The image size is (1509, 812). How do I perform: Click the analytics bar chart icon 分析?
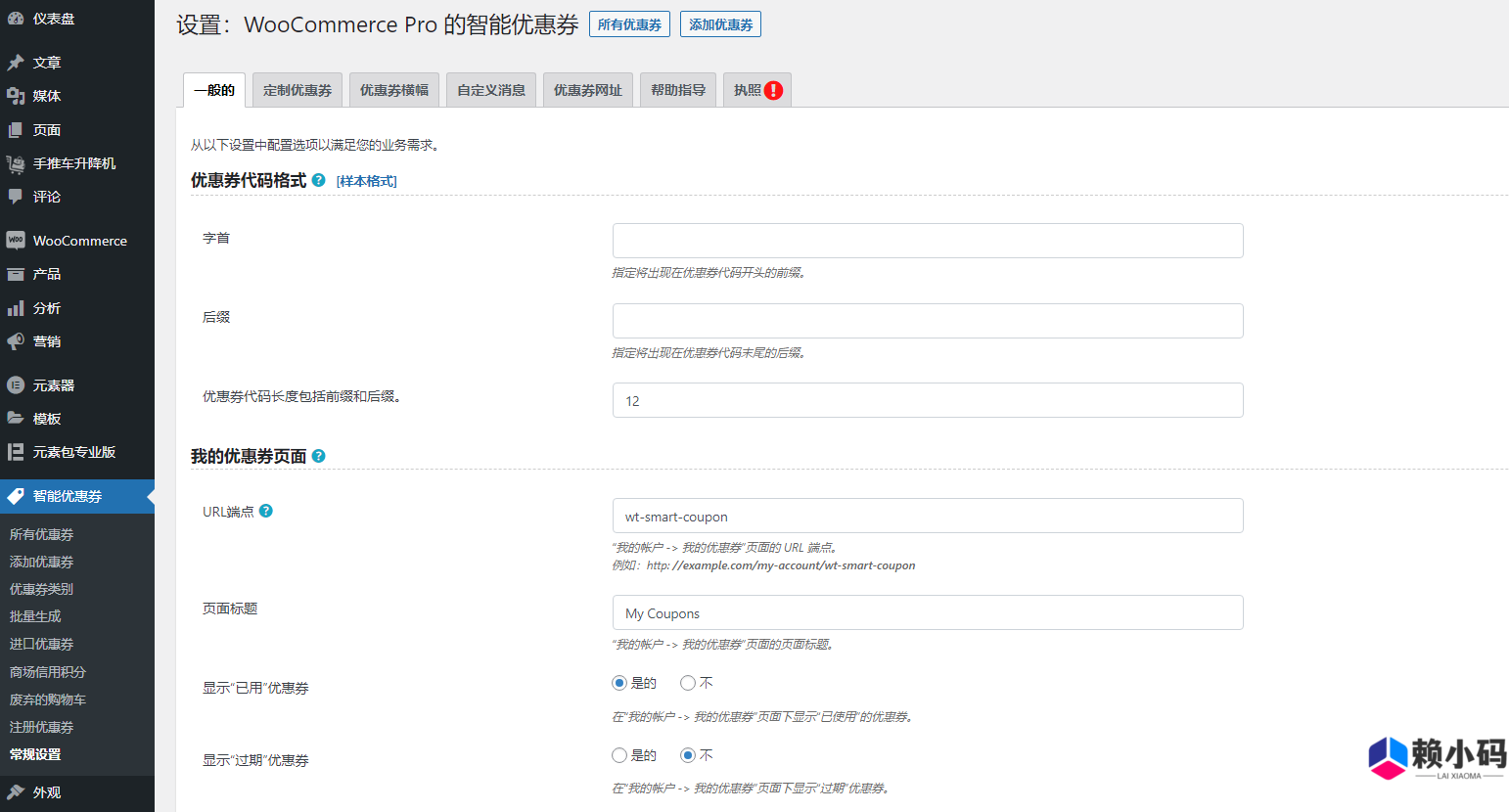click(x=16, y=308)
